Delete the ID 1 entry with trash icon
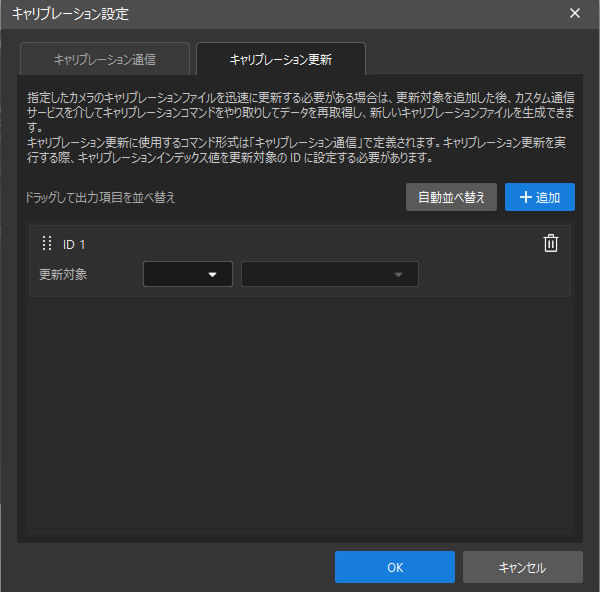This screenshot has width=600, height=592. click(x=551, y=243)
